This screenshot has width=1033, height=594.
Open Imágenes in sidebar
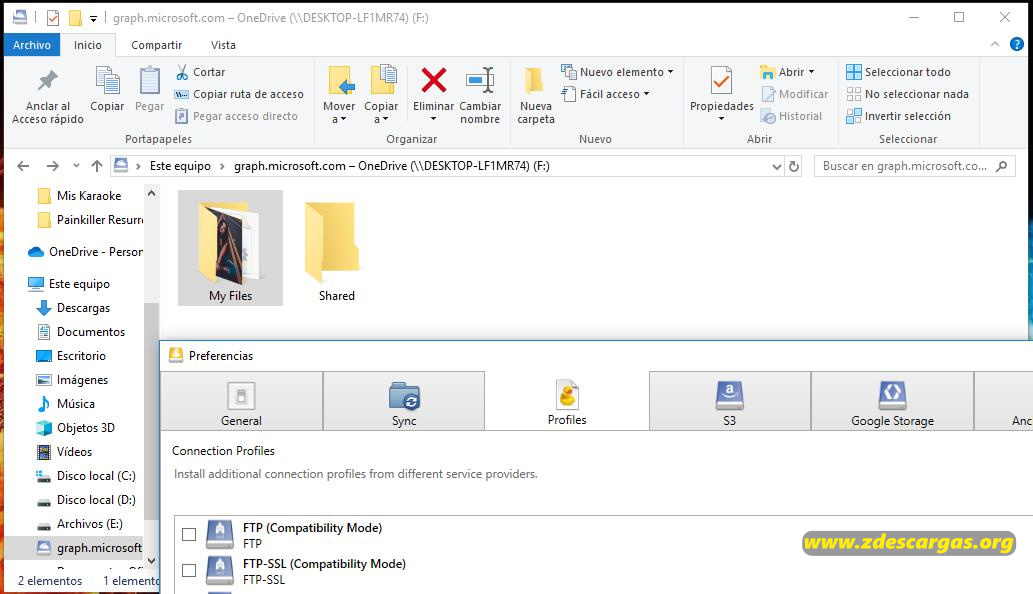click(73, 380)
